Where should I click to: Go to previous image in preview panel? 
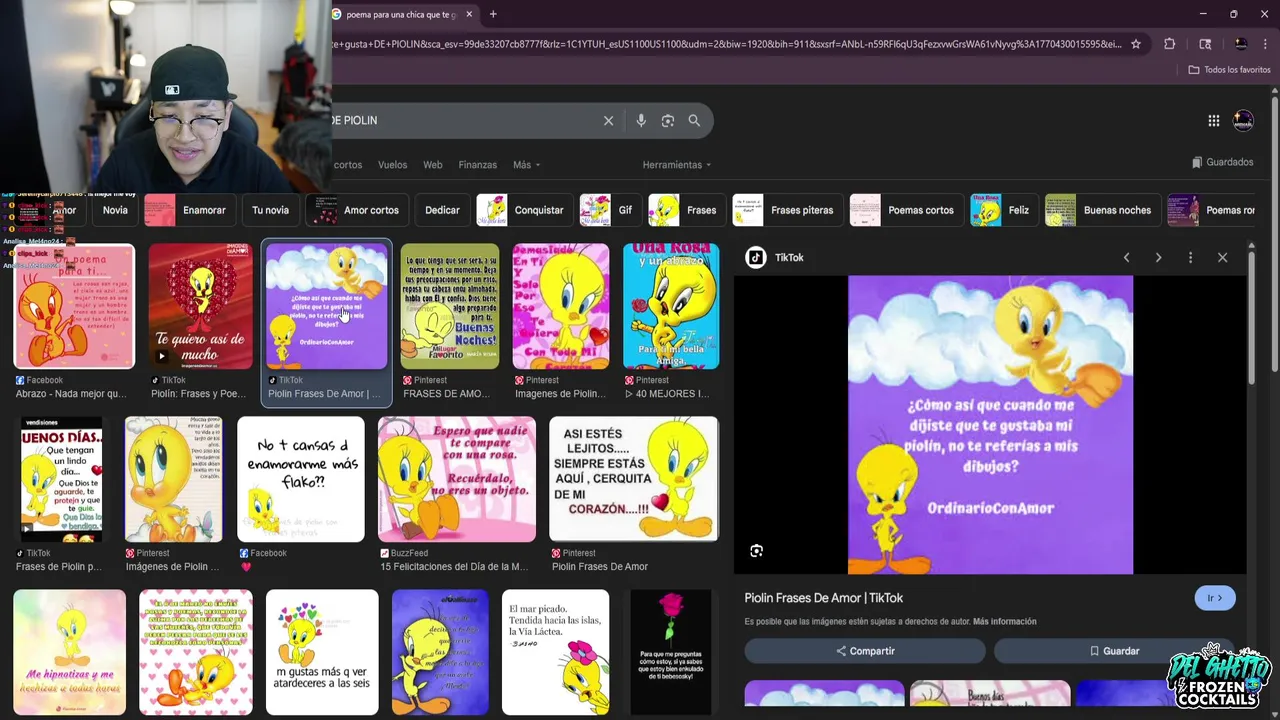pyautogui.click(x=1126, y=258)
